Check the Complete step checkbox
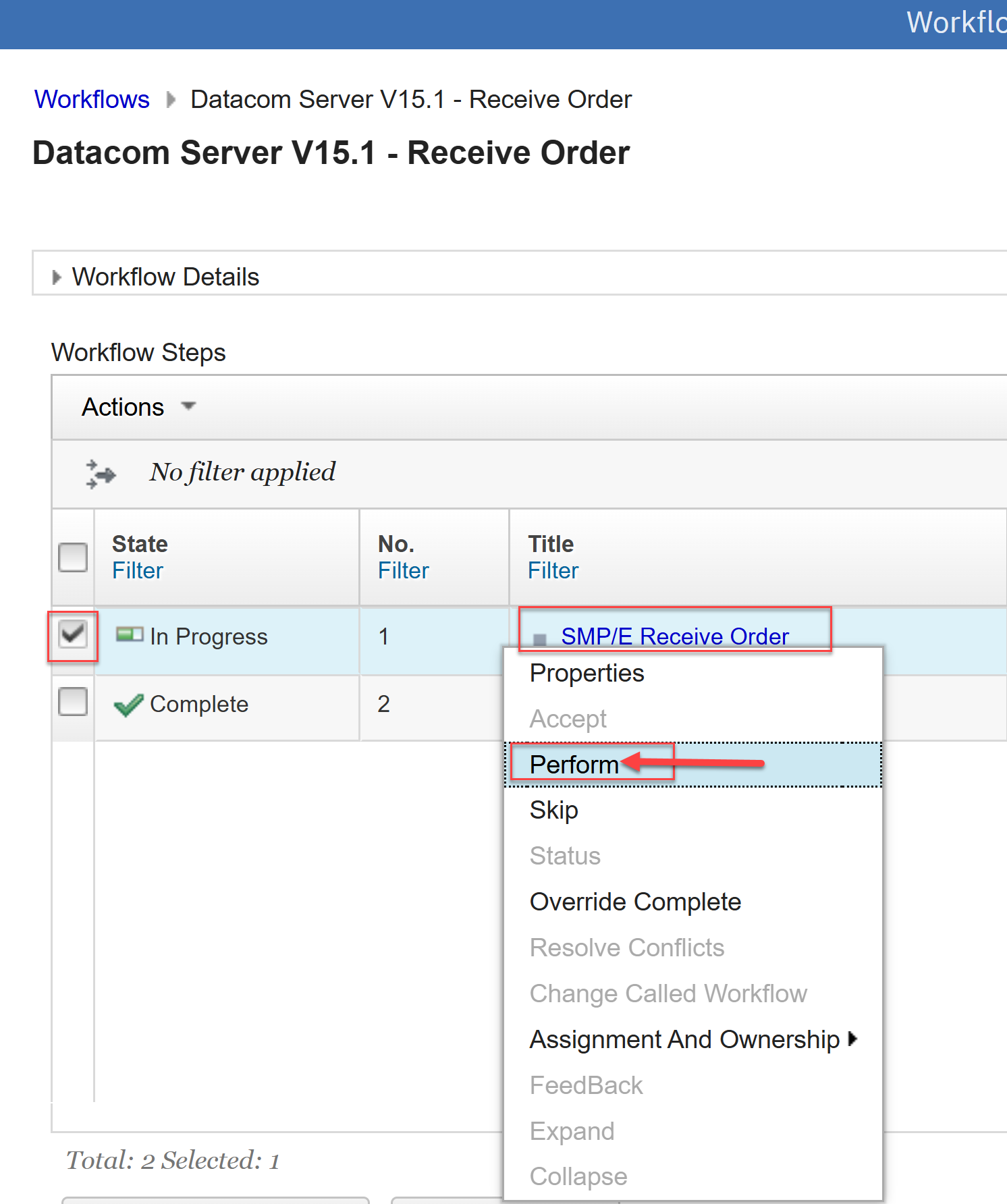1007x1204 pixels. pos(73,702)
